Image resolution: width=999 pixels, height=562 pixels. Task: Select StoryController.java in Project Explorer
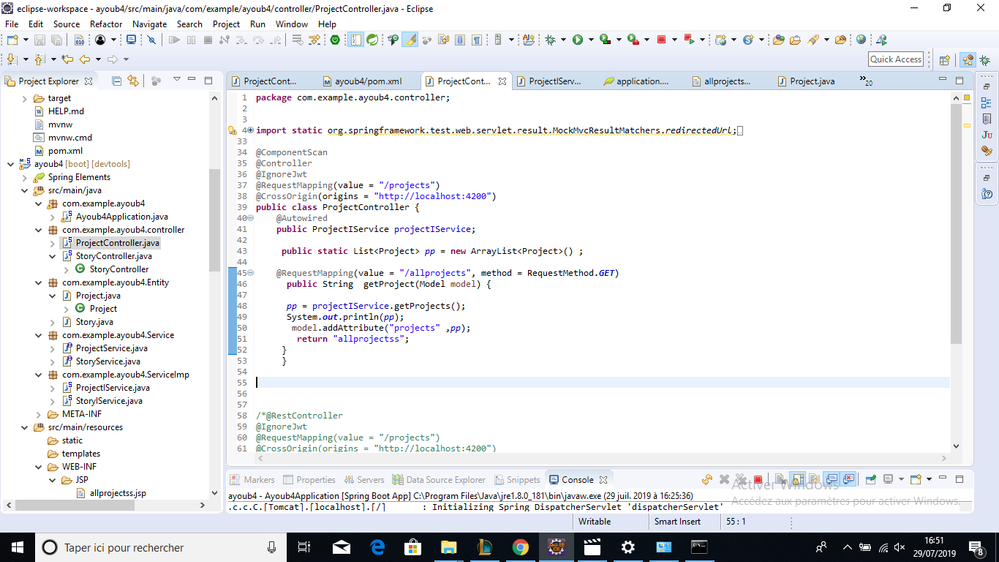(112, 256)
